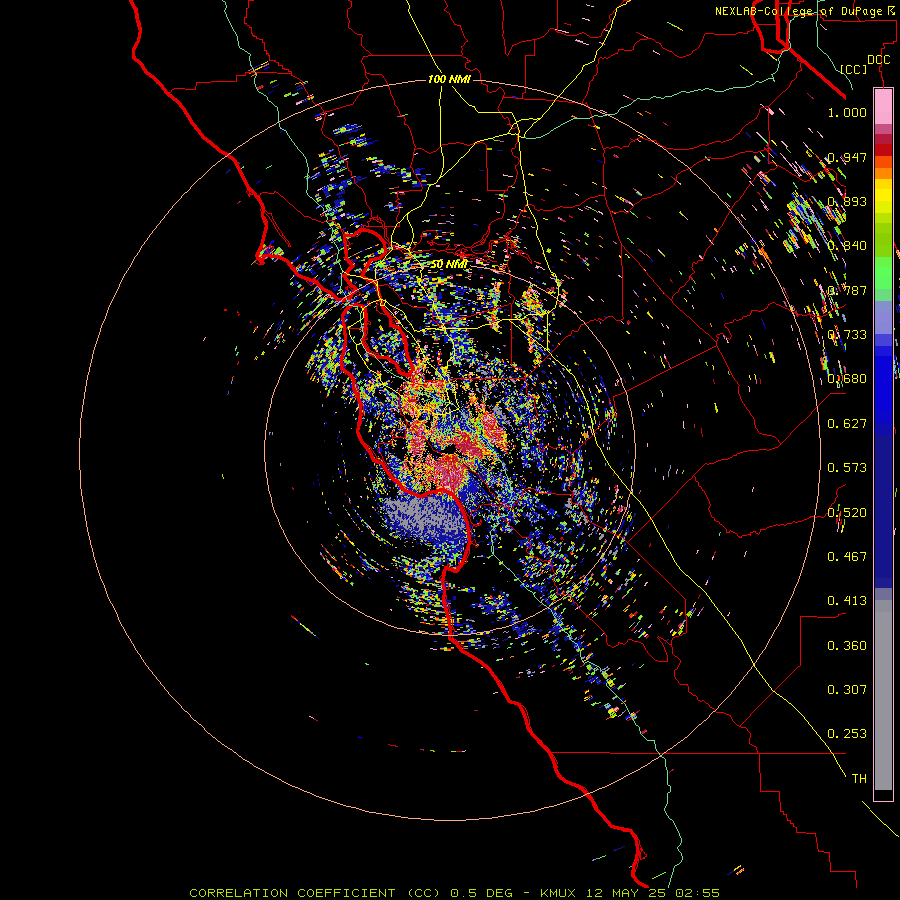Click the TH threshold label
The height and width of the screenshot is (900, 900).
click(x=859, y=779)
